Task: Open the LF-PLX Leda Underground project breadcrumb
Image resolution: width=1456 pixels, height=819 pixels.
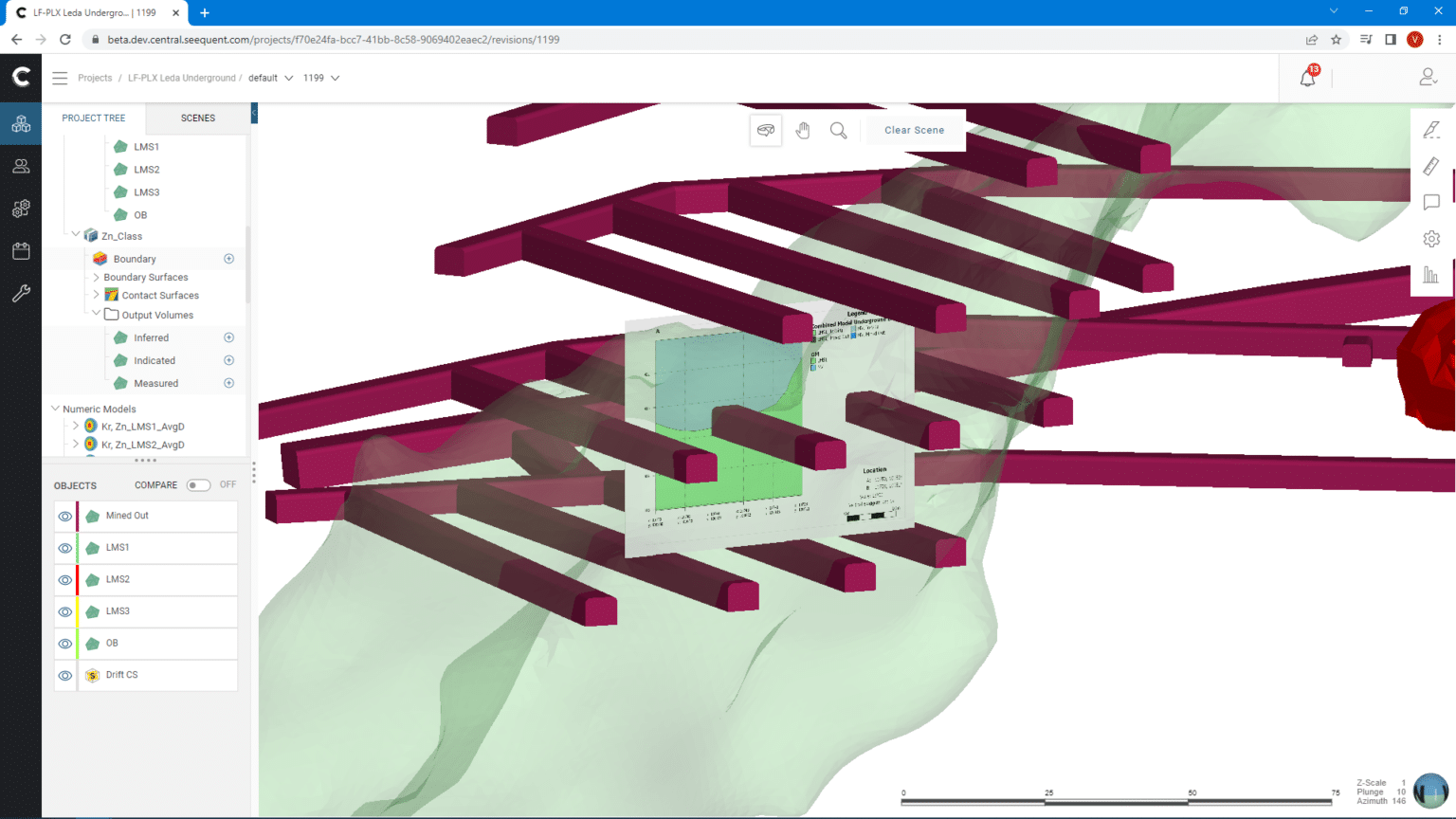Action: pos(183,78)
